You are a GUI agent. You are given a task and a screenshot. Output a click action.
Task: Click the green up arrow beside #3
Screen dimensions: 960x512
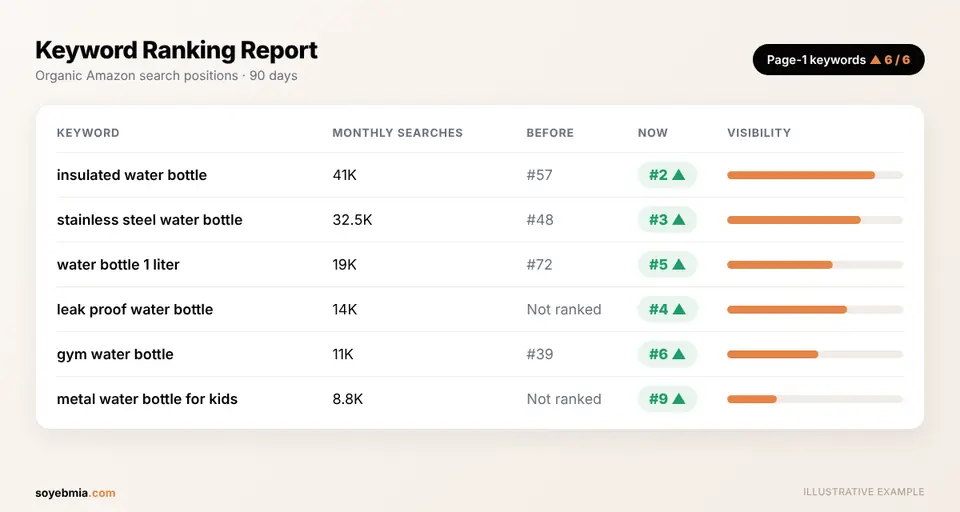point(678,219)
